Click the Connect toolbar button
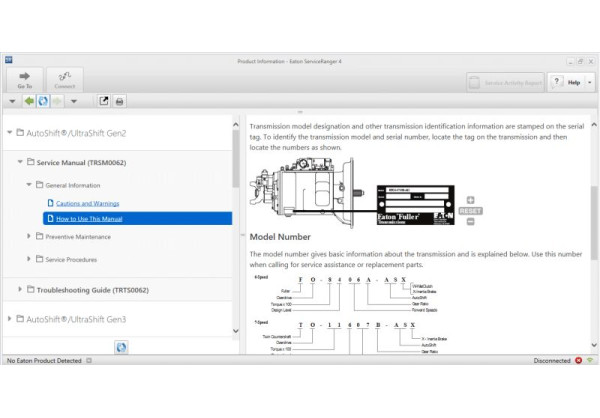Image resolution: width=600 pixels, height=418 pixels. click(64, 79)
